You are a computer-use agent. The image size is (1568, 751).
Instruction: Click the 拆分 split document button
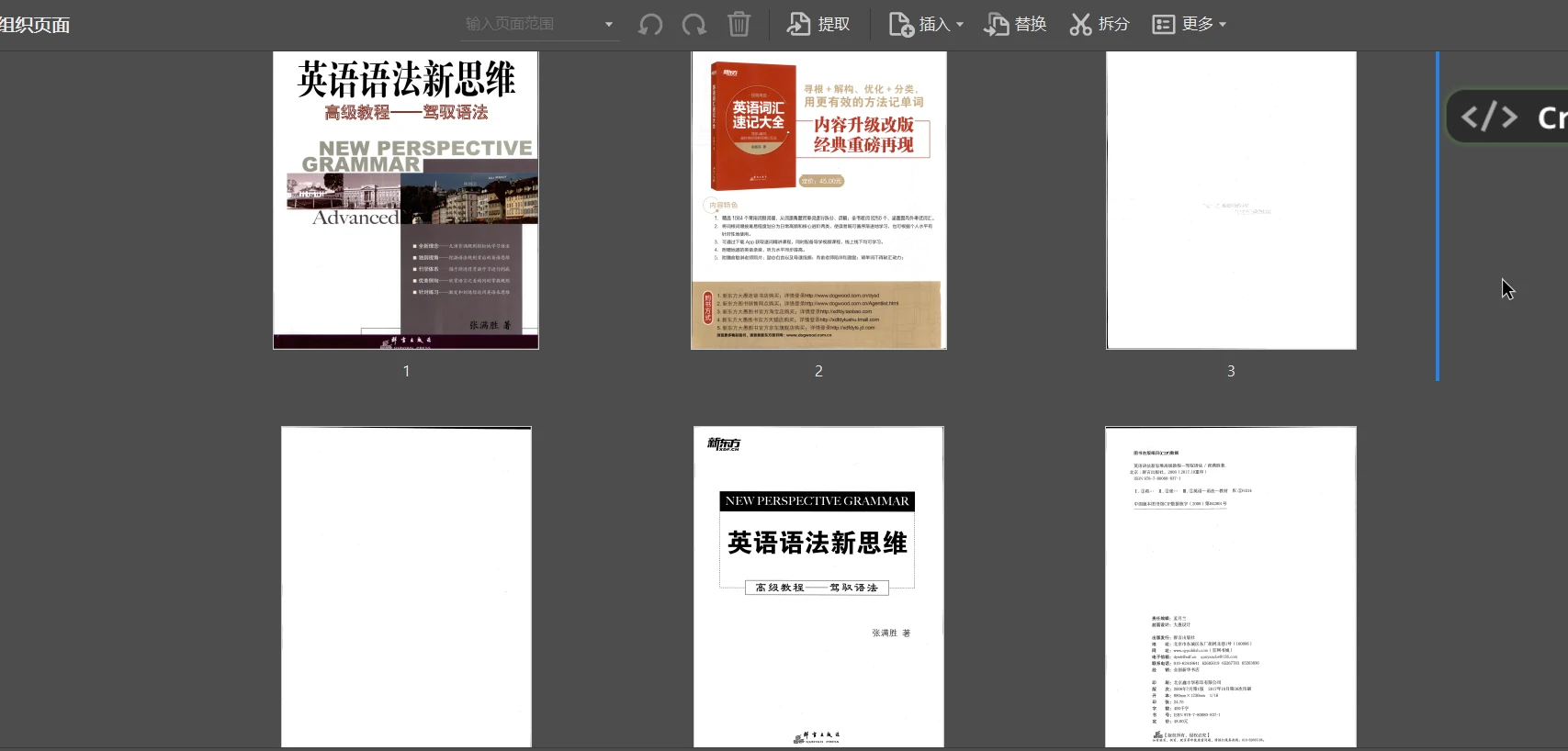click(x=1100, y=24)
